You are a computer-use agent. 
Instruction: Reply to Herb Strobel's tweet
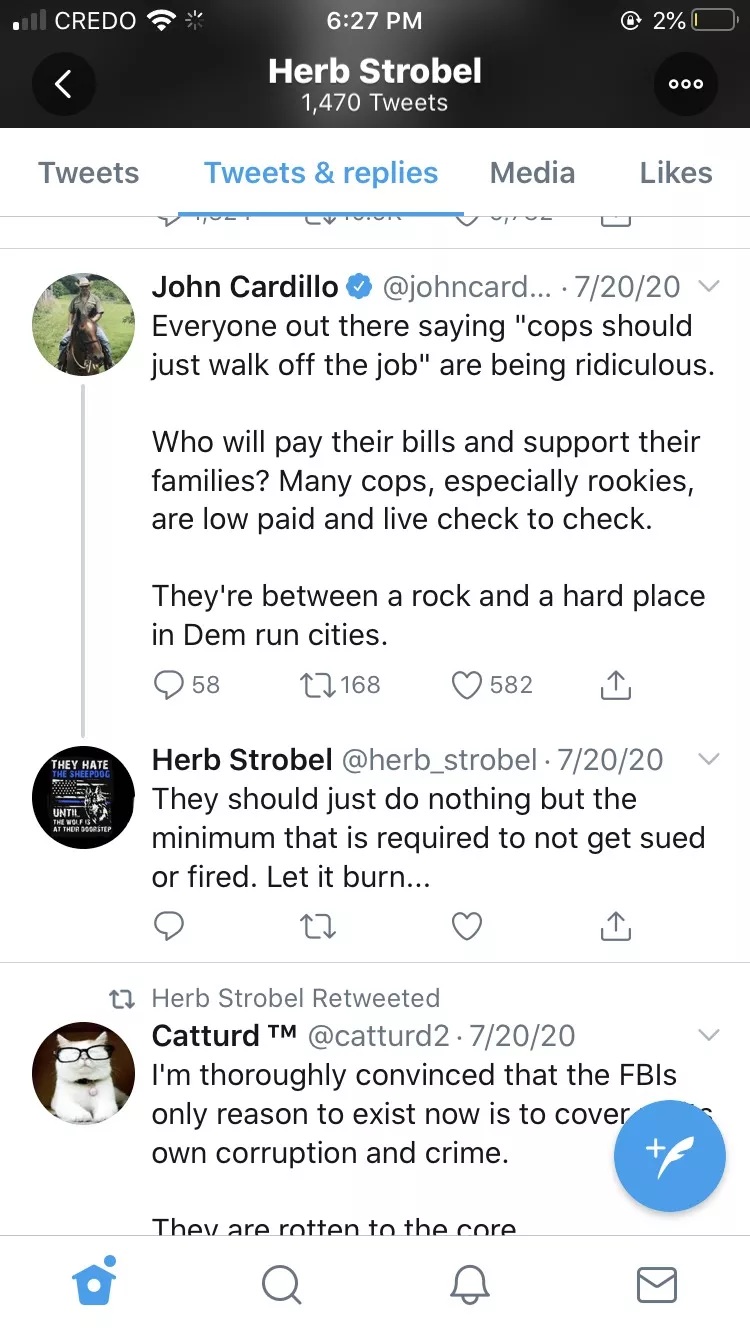pyautogui.click(x=170, y=927)
